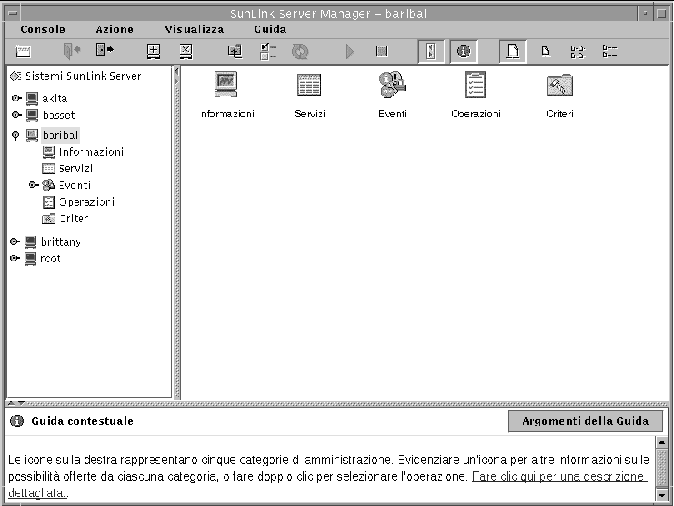Select the akita server in tree
Image resolution: width=674 pixels, height=506 pixels.
tap(55, 98)
